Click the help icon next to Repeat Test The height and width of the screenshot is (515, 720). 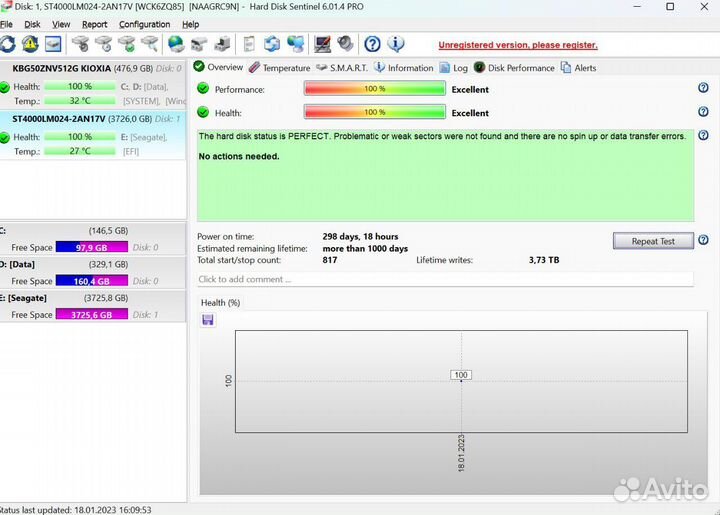(x=703, y=241)
